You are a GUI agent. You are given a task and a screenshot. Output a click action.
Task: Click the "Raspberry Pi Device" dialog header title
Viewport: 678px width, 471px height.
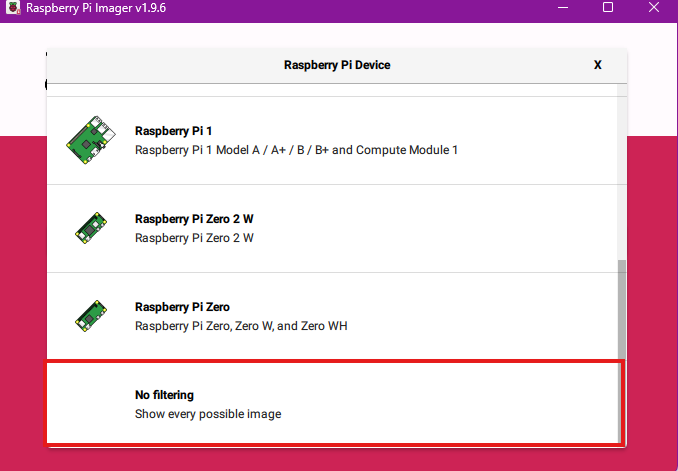(337, 65)
